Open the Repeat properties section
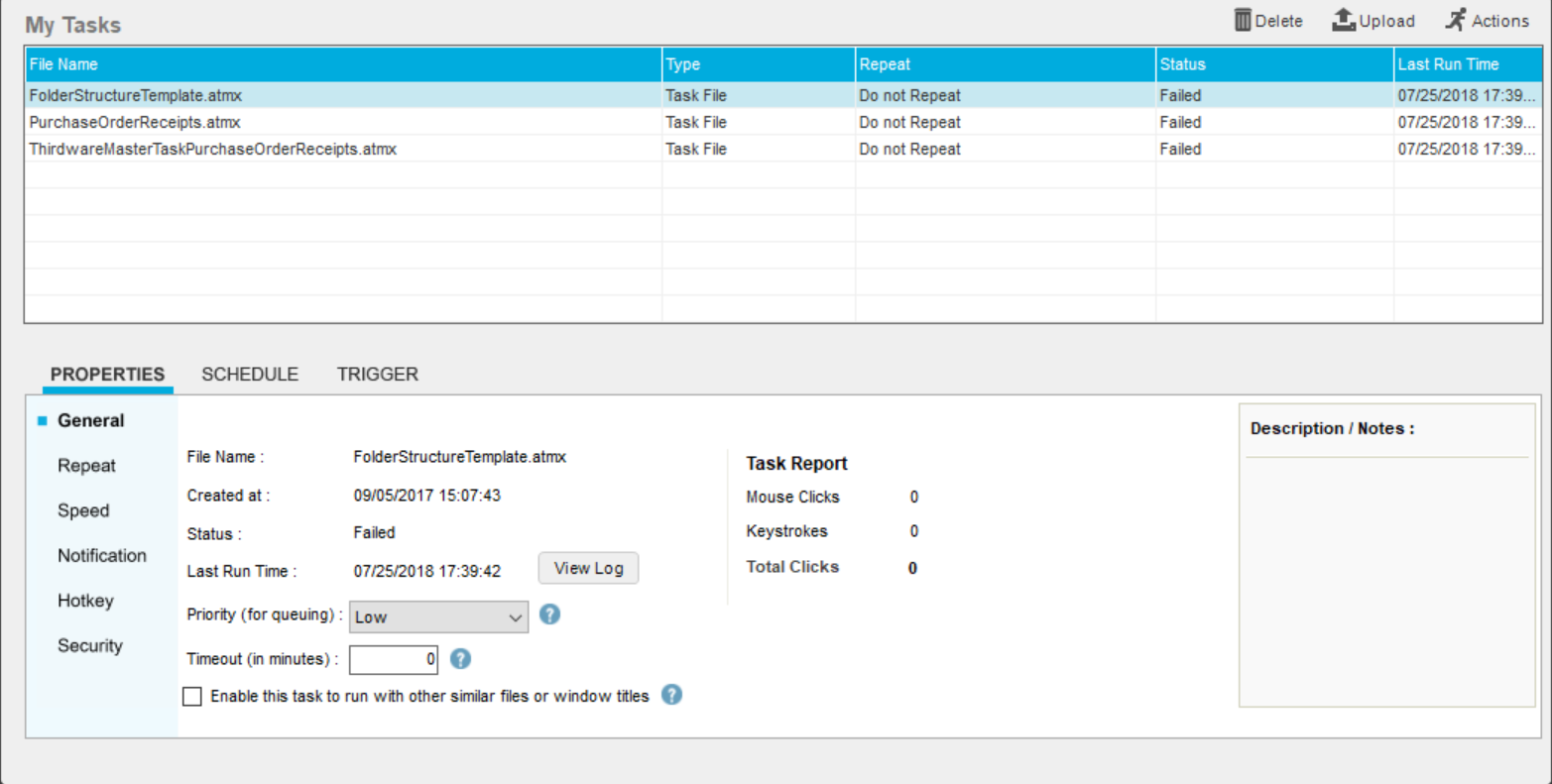This screenshot has width=1552, height=784. pos(86,466)
